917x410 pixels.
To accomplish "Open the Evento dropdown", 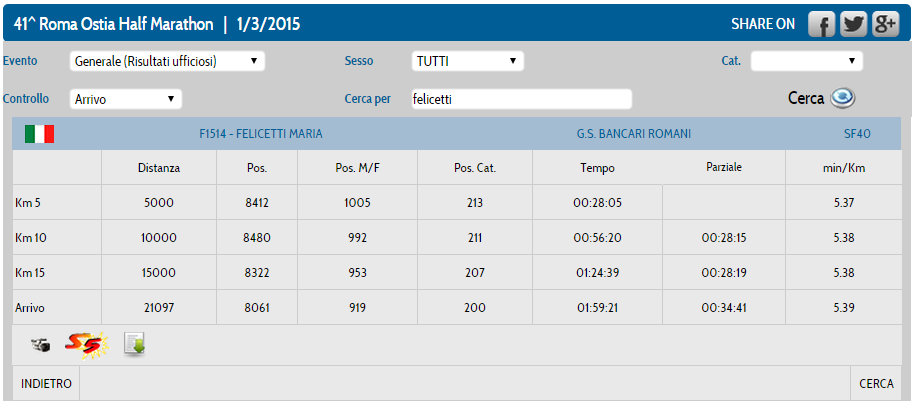I will [167, 62].
